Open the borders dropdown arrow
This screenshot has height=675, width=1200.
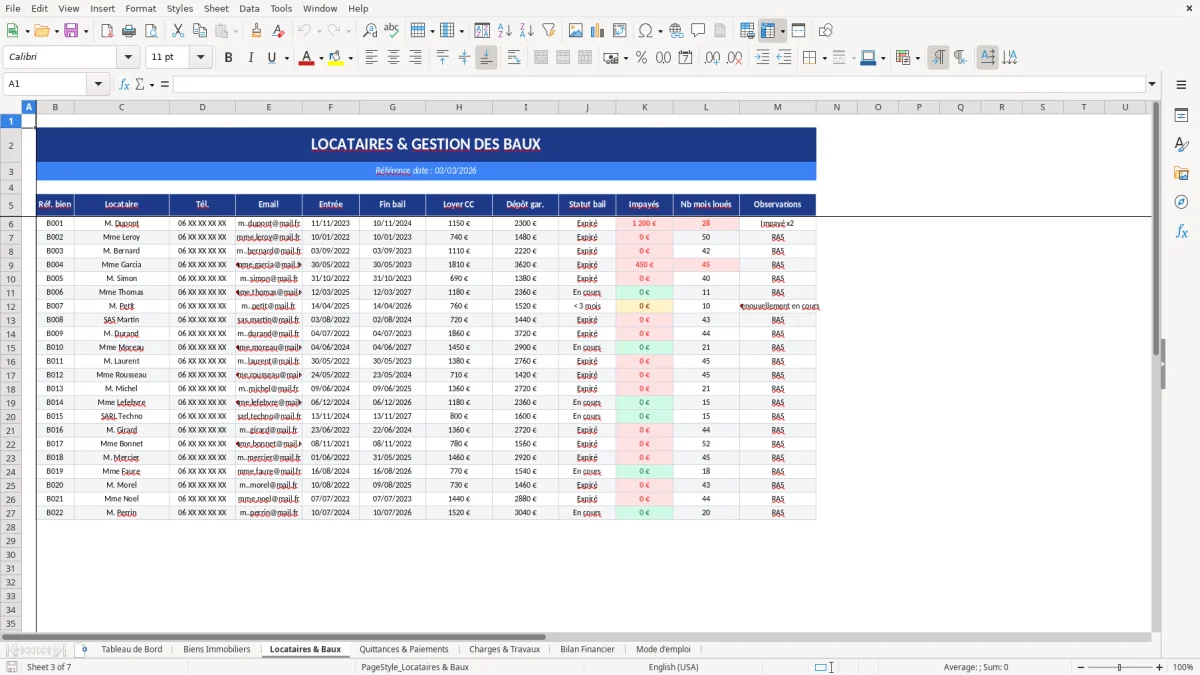[825, 57]
